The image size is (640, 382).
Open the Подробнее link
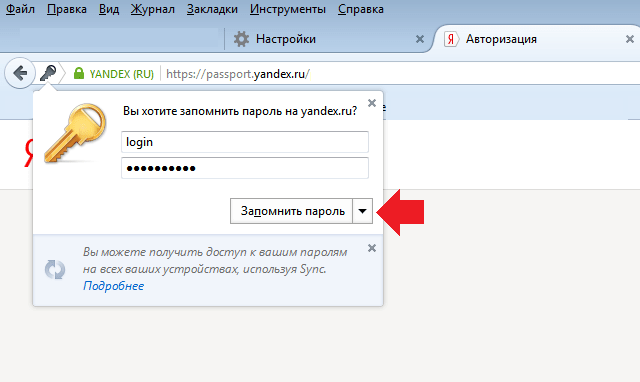pos(113,286)
